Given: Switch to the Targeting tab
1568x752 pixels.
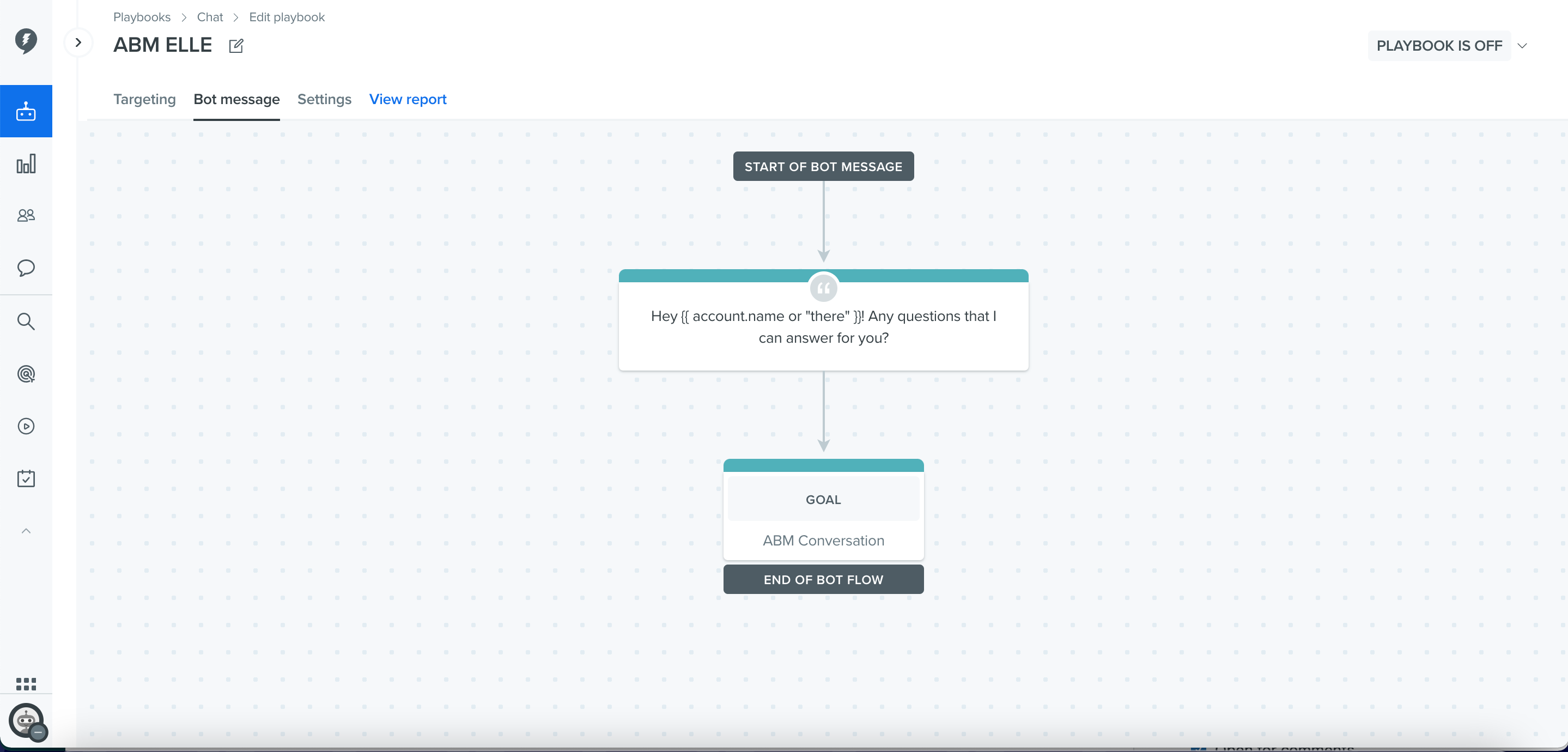Looking at the screenshot, I should click(144, 99).
